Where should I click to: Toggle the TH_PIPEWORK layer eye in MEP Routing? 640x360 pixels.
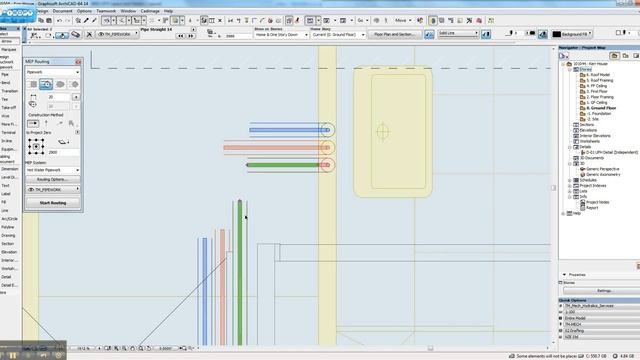pyautogui.click(x=31, y=190)
